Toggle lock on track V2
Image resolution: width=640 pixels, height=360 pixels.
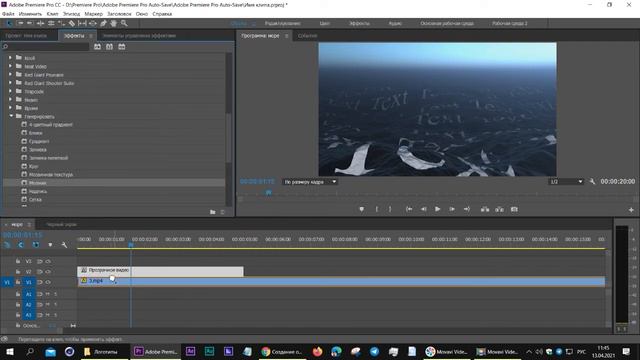click(x=18, y=271)
